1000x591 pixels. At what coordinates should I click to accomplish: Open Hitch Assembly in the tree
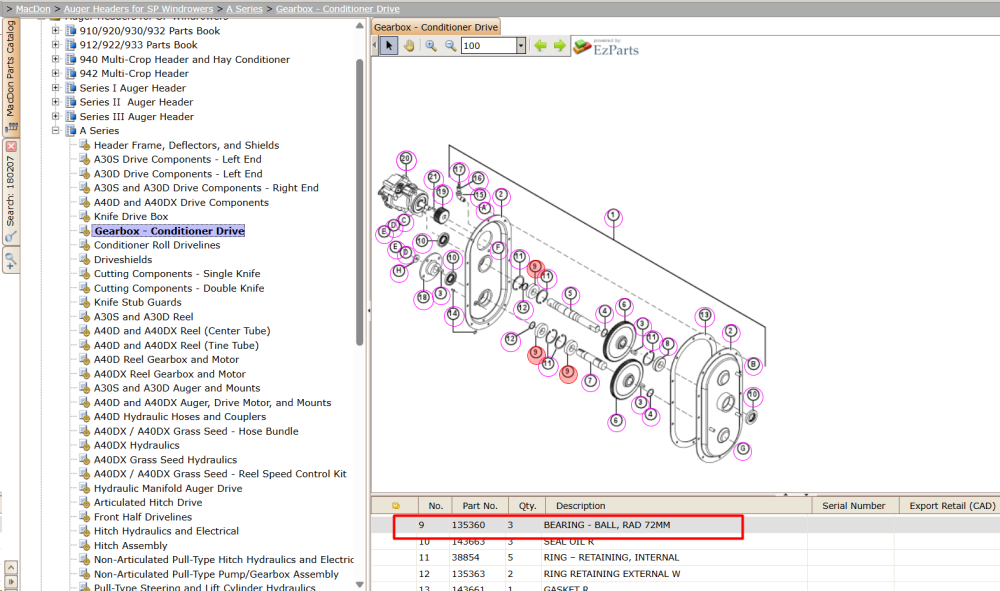click(131, 546)
